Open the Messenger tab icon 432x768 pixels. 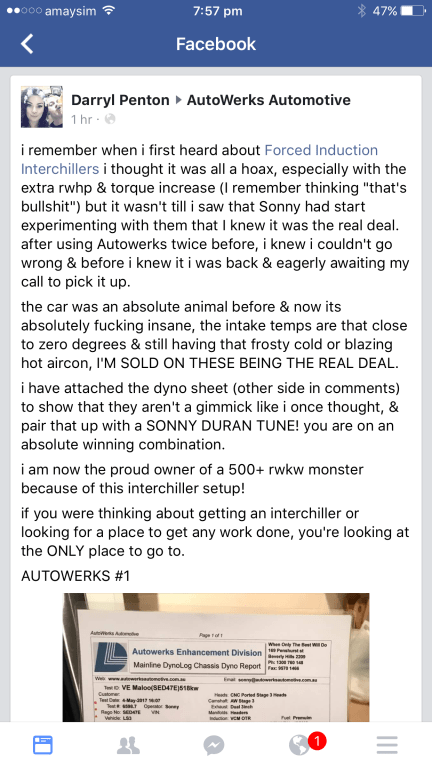pyautogui.click(x=214, y=745)
